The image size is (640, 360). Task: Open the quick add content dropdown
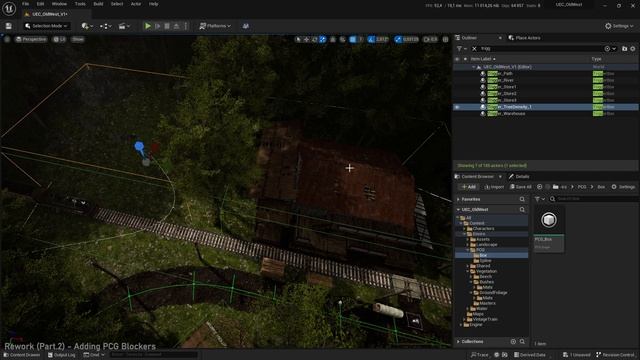(87, 26)
